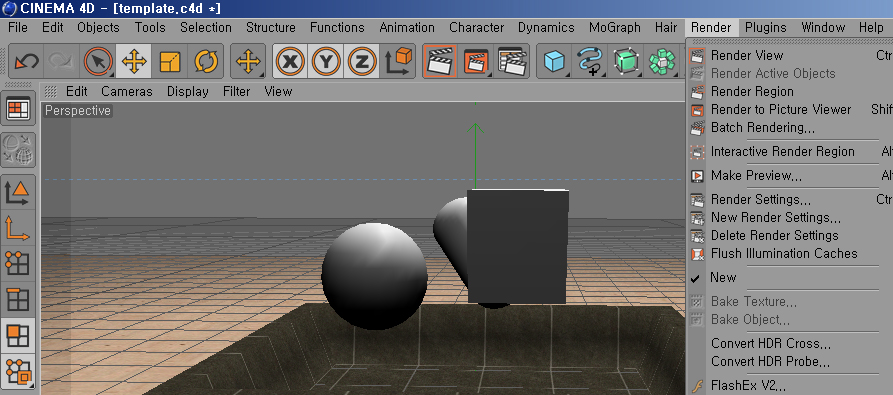Select the Live Selection arrow tool
This screenshot has width=893, height=395.
coord(98,60)
